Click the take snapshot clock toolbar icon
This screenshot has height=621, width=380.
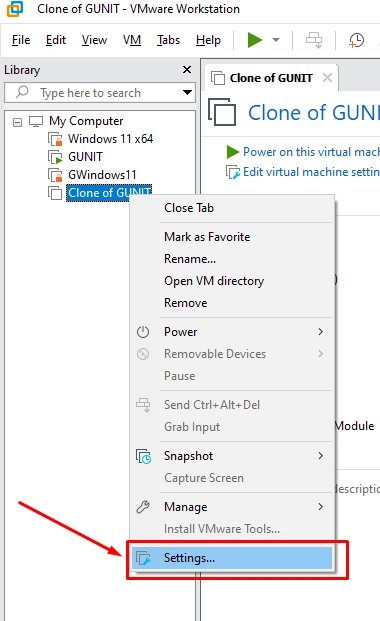point(356,40)
